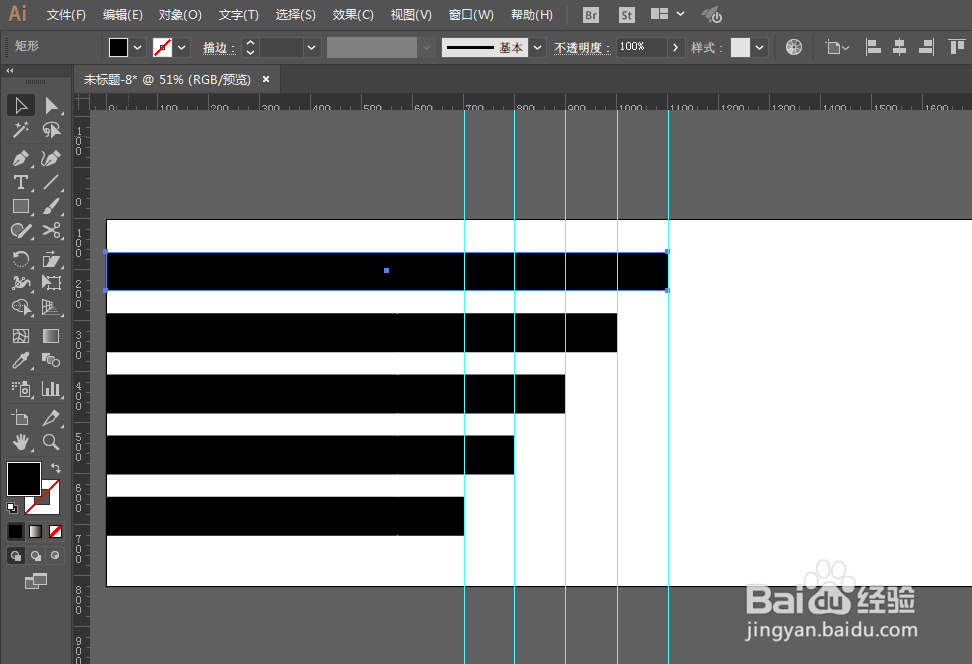Pick the Paintbrush tool
This screenshot has width=972, height=664.
pos(51,206)
